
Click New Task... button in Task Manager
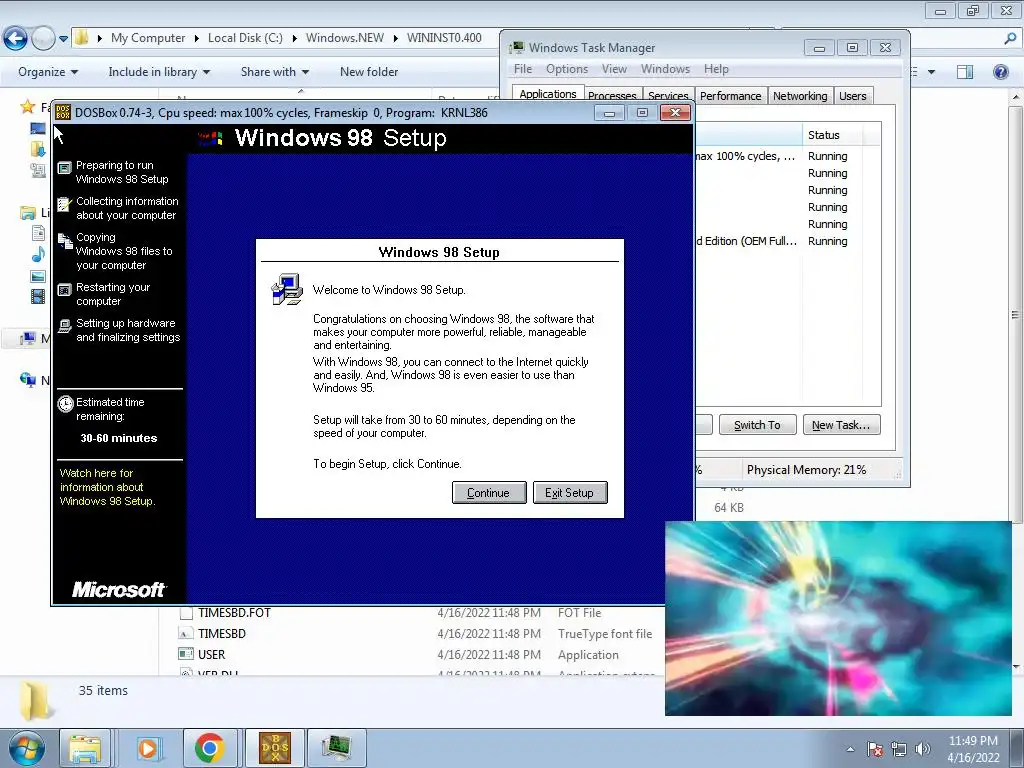click(x=841, y=424)
